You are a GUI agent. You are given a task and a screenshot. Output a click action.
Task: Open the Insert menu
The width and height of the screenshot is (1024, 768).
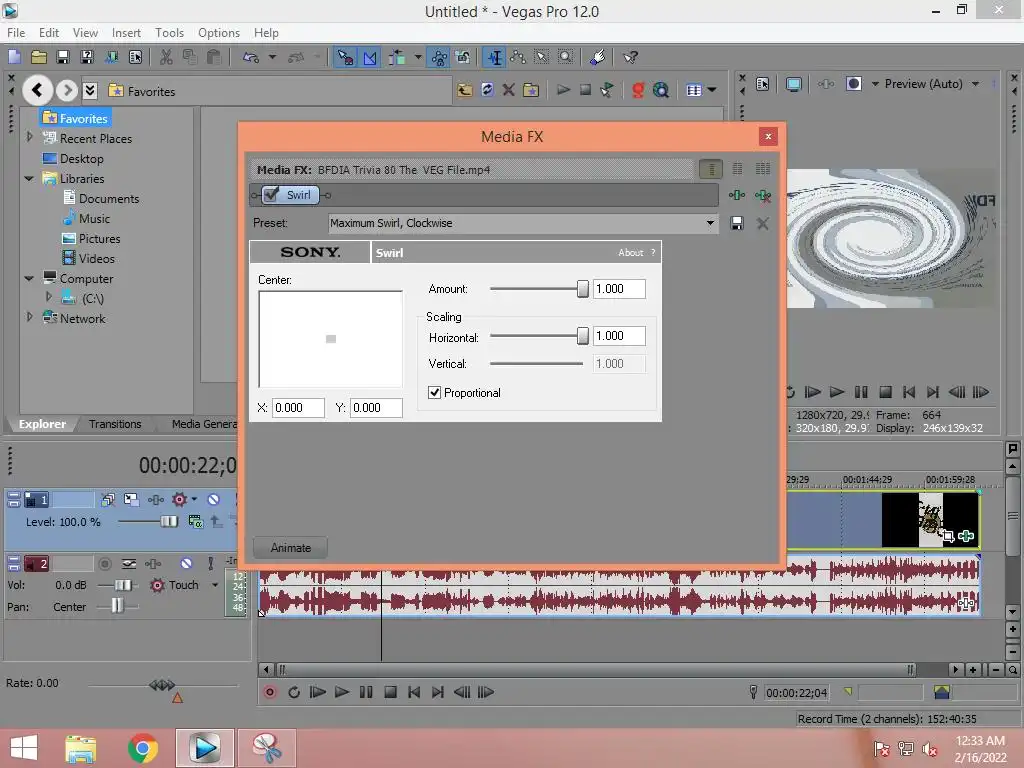point(126,33)
